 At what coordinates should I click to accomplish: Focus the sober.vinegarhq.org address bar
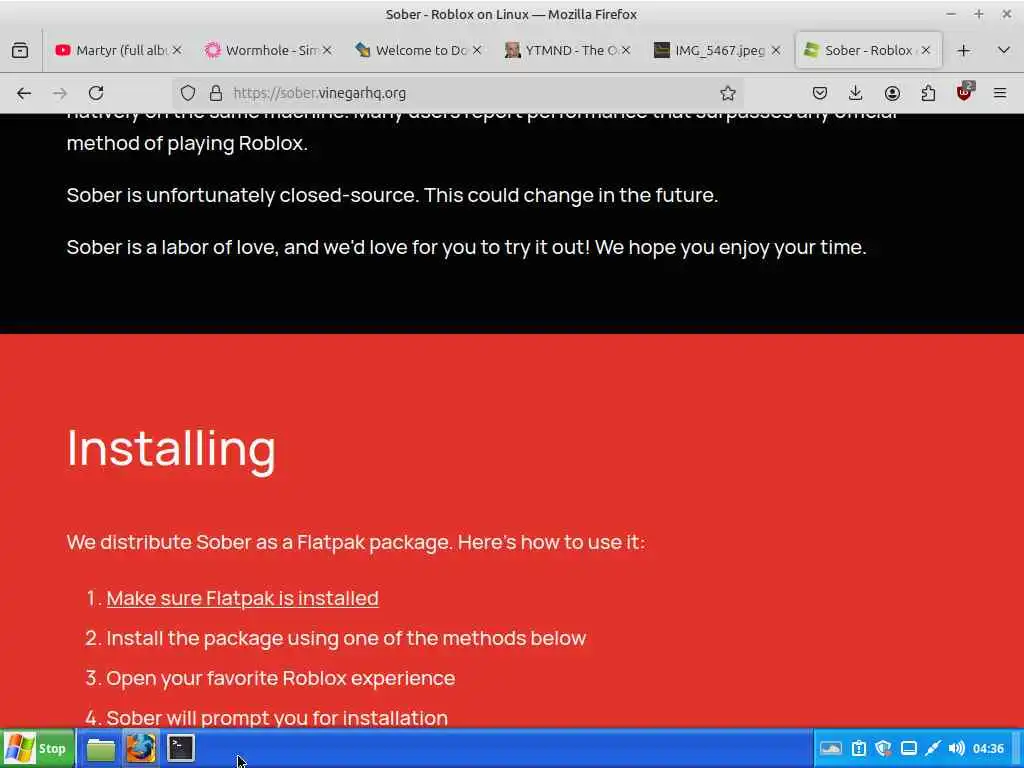click(457, 93)
